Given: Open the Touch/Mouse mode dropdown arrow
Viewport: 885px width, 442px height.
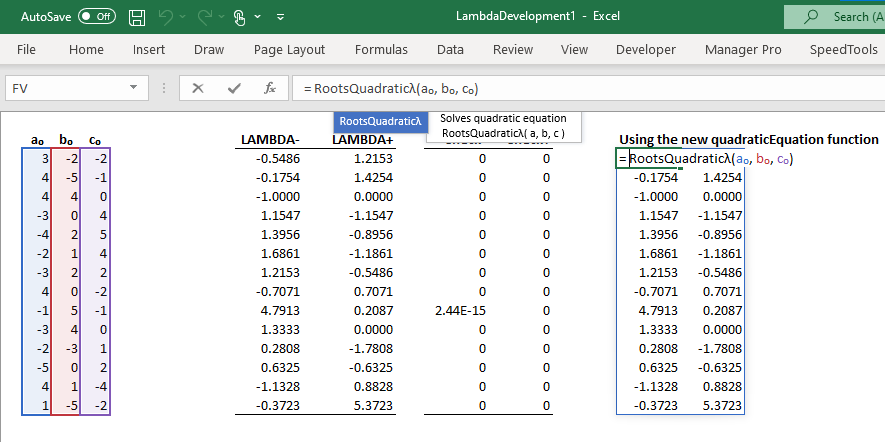Looking at the screenshot, I should [257, 17].
